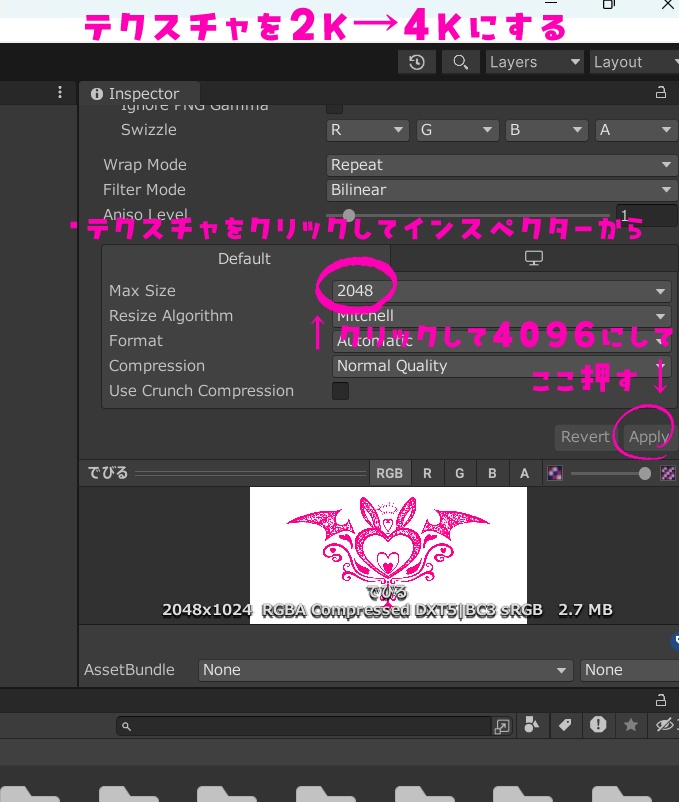
Task: Open the Compression Normal Quality dropdown
Action: (501, 366)
